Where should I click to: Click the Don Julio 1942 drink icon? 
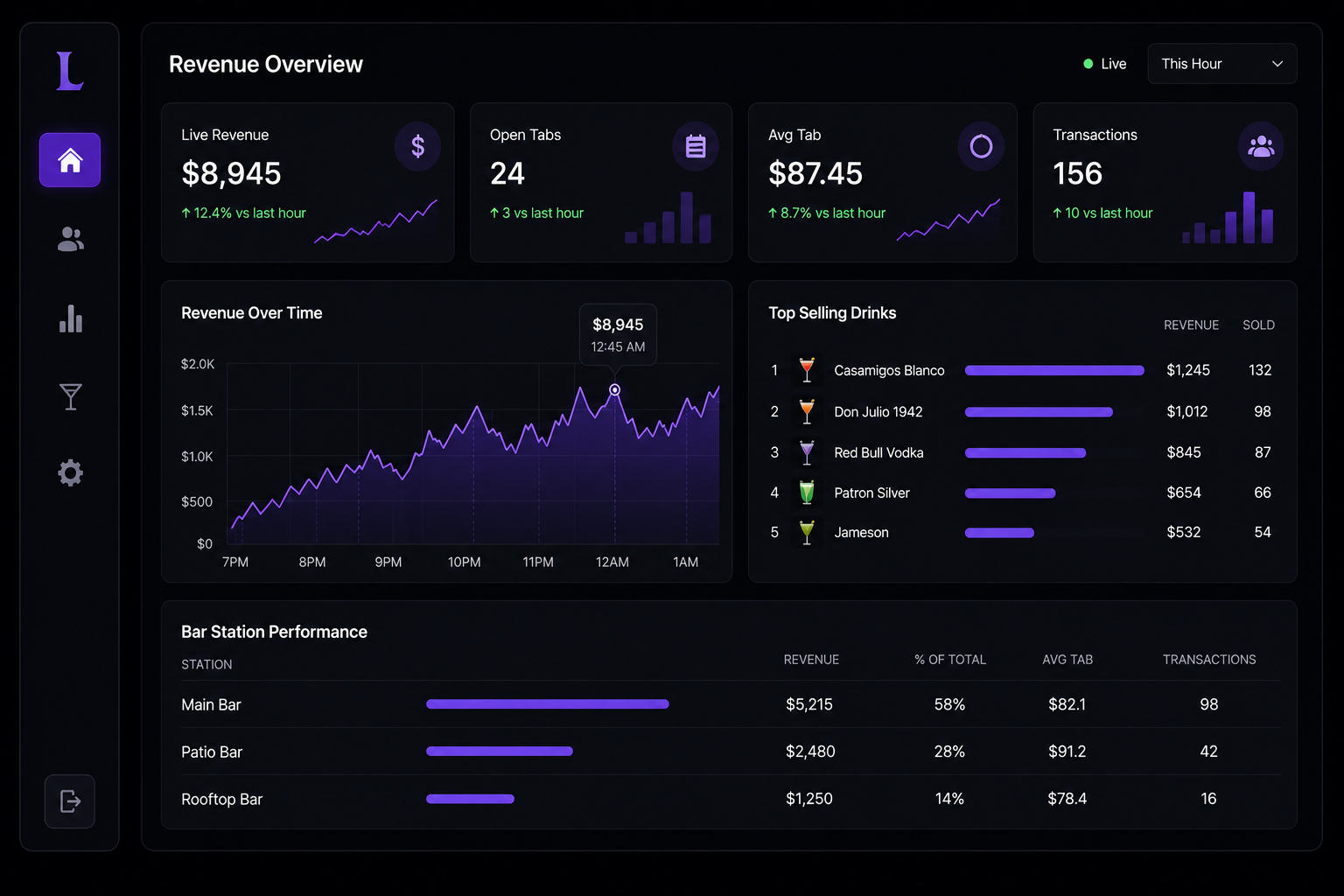coord(807,411)
